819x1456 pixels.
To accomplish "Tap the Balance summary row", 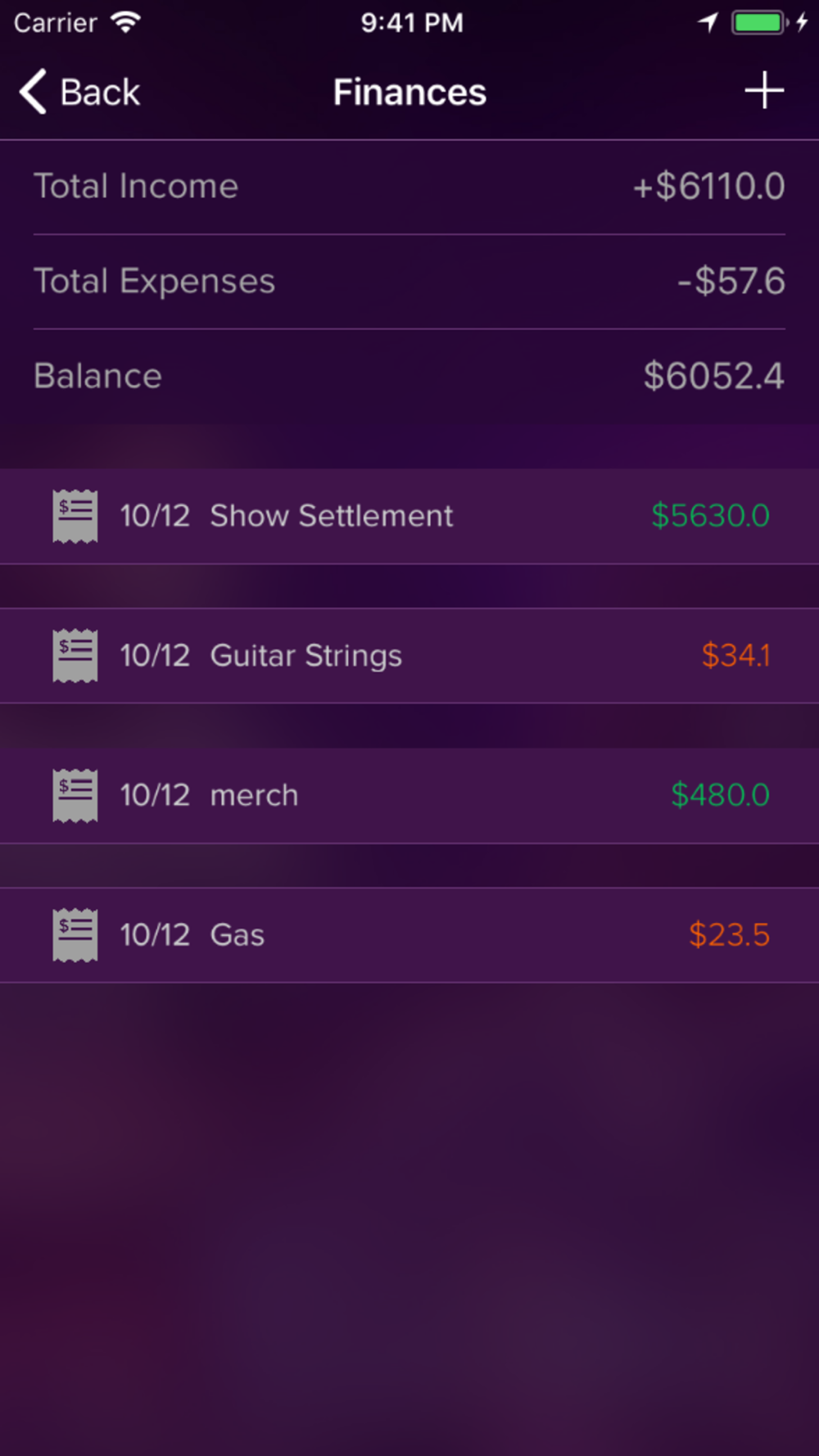I will point(409,377).
